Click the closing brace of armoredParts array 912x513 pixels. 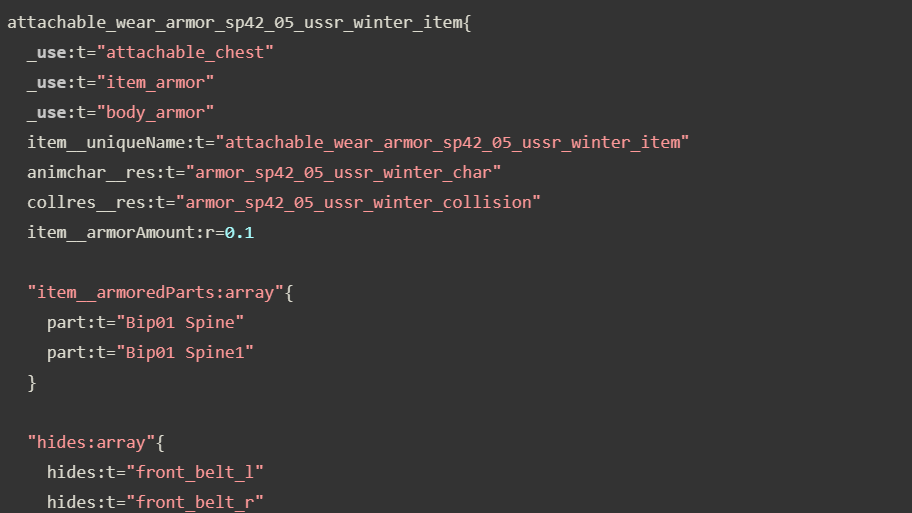(x=32, y=382)
